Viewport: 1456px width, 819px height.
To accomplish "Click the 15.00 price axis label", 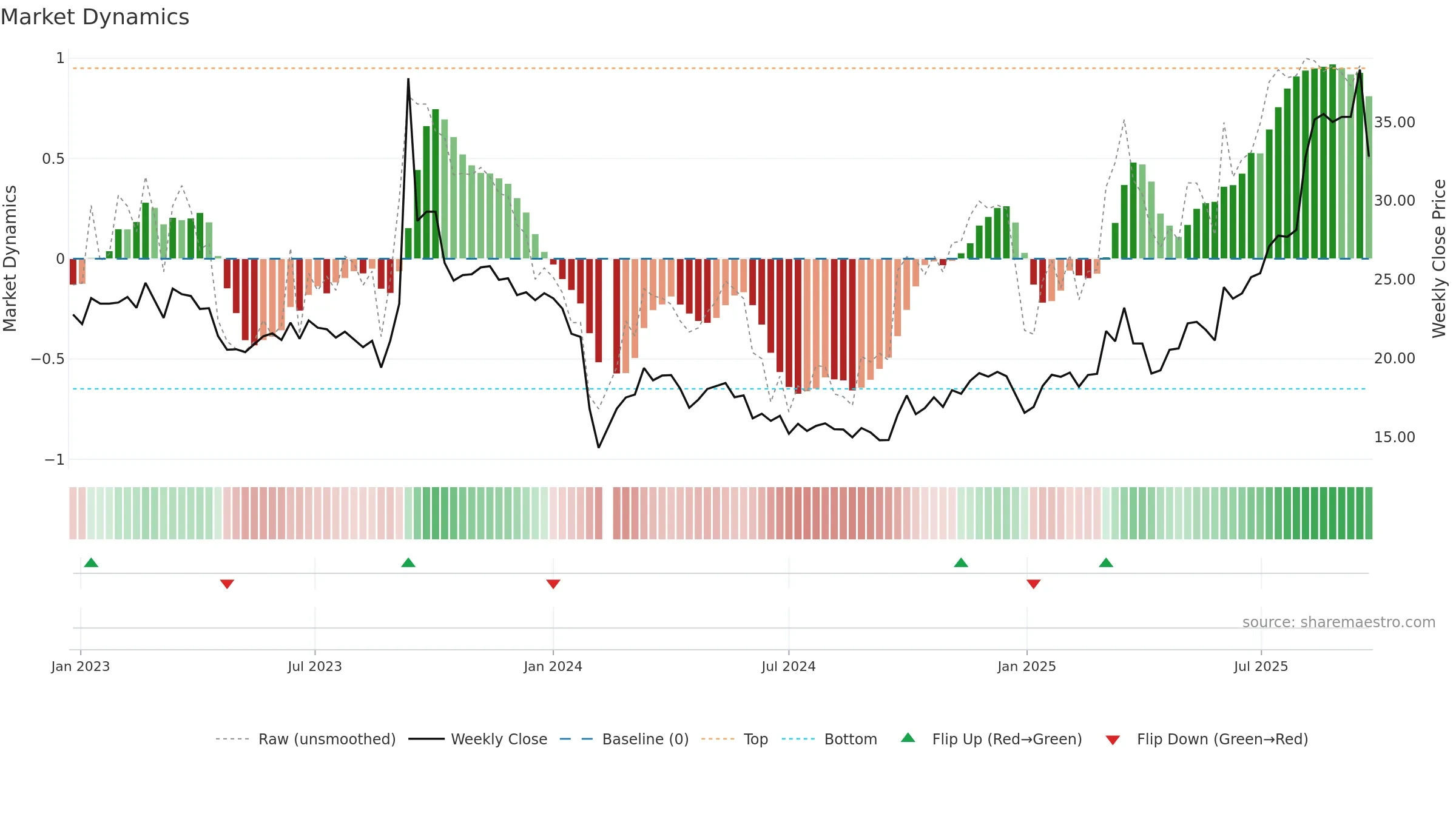I will 1395,437.
